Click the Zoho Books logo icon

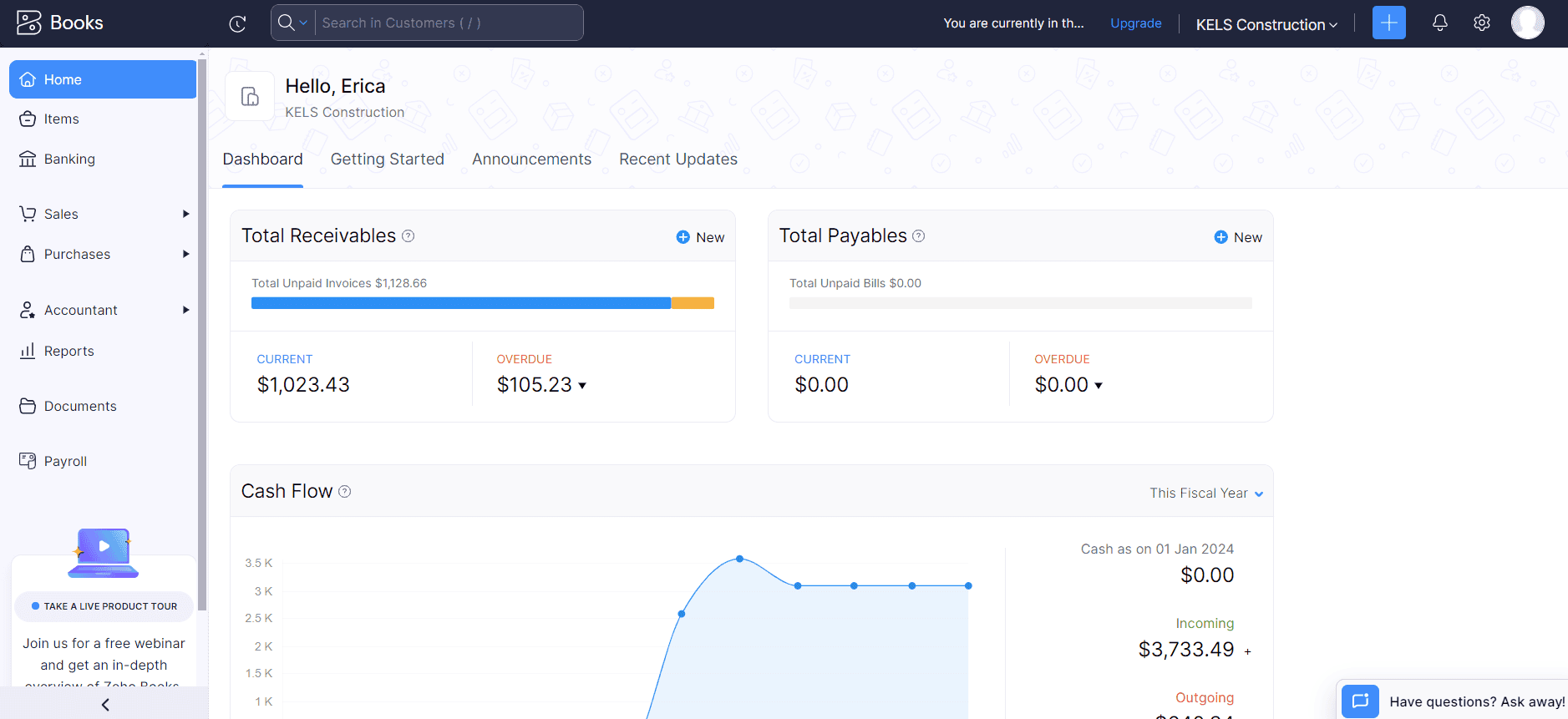point(28,23)
